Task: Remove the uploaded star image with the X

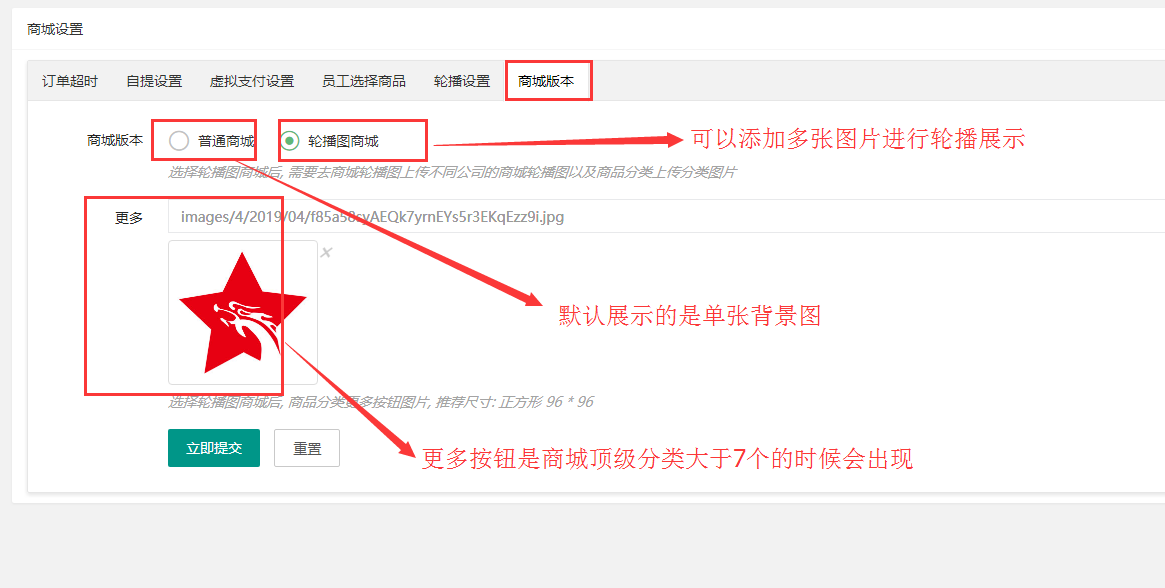Action: pyautogui.click(x=325, y=253)
